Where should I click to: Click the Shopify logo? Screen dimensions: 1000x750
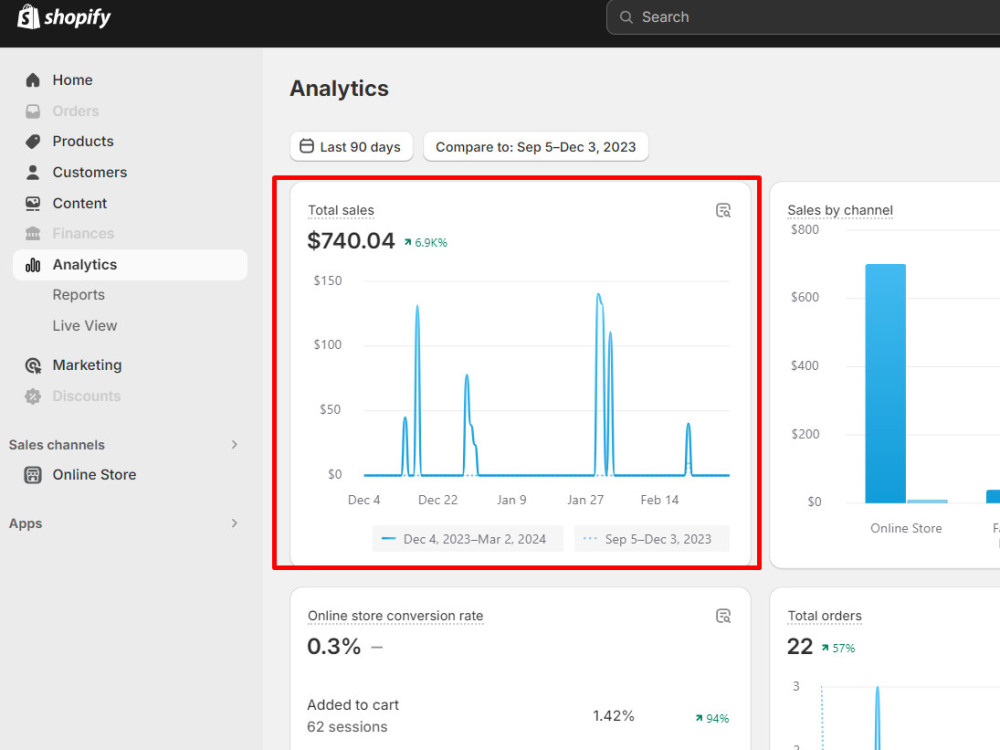click(64, 17)
